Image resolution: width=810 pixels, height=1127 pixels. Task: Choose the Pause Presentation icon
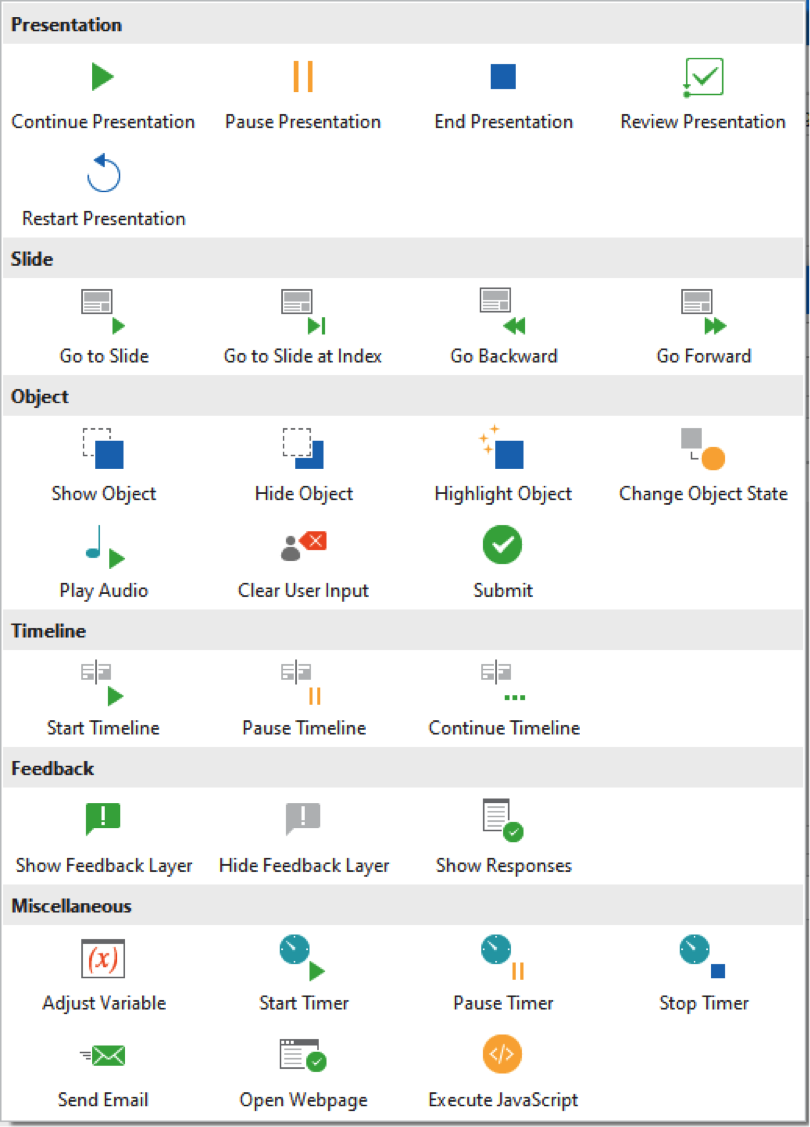click(303, 78)
